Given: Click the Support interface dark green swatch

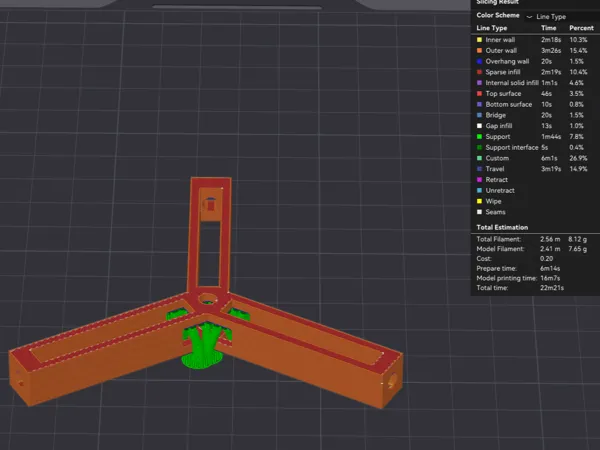Looking at the screenshot, I should [479, 147].
